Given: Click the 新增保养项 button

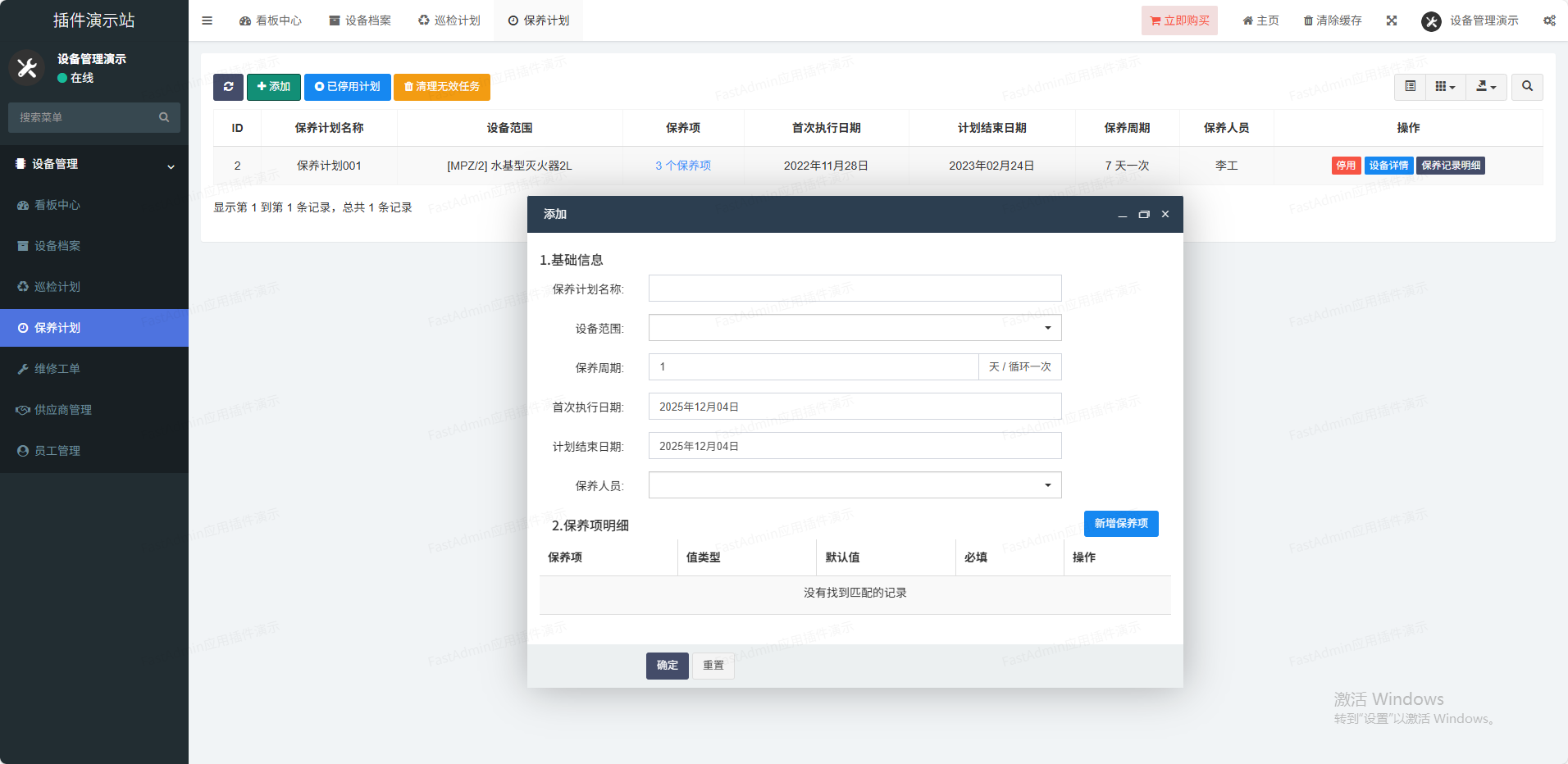Looking at the screenshot, I should tap(1120, 524).
